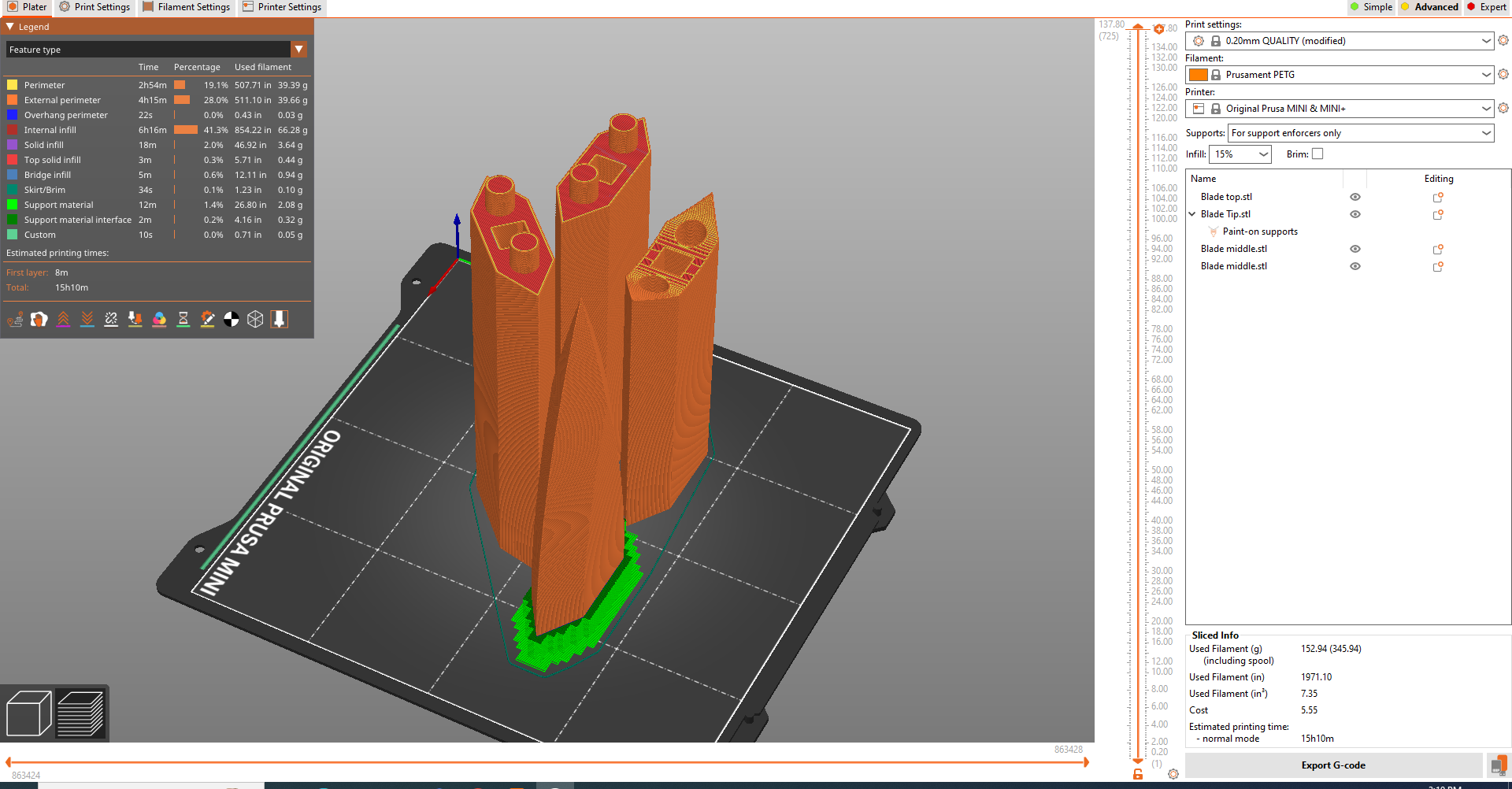Switch to Simple mode

1371,7
